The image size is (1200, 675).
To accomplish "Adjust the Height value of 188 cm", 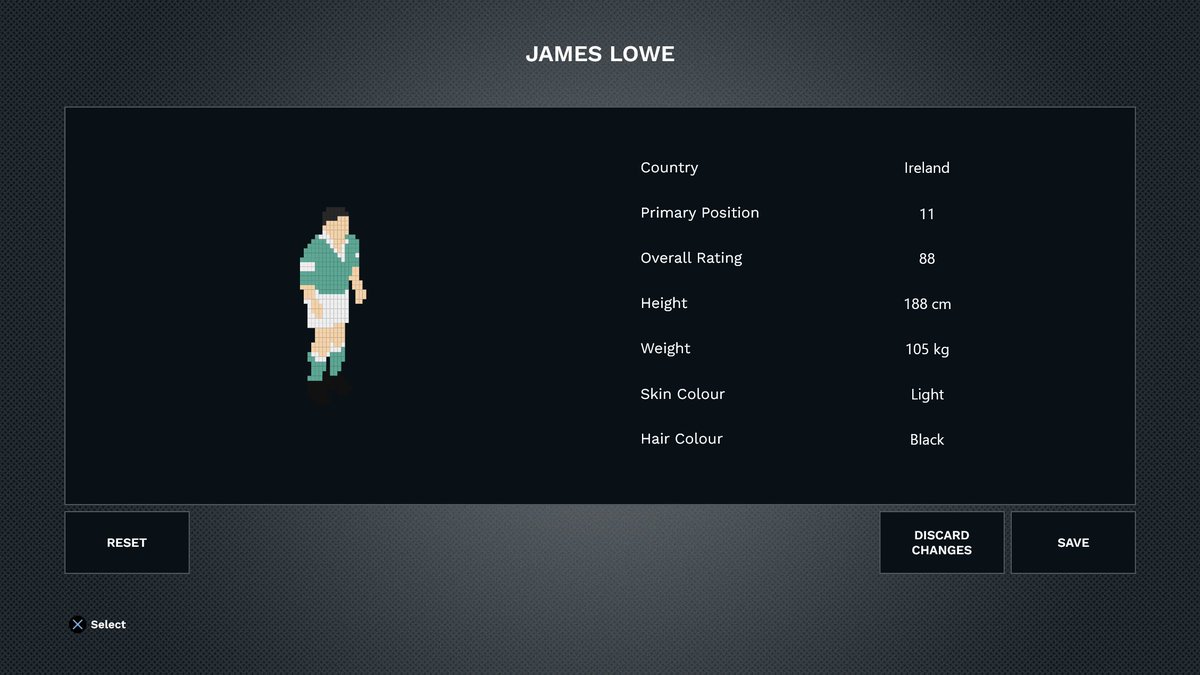I will point(926,303).
